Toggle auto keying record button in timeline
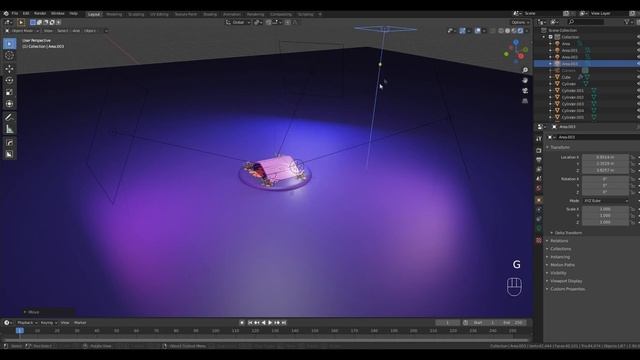Viewport: 640px width, 360px height. coord(242,322)
